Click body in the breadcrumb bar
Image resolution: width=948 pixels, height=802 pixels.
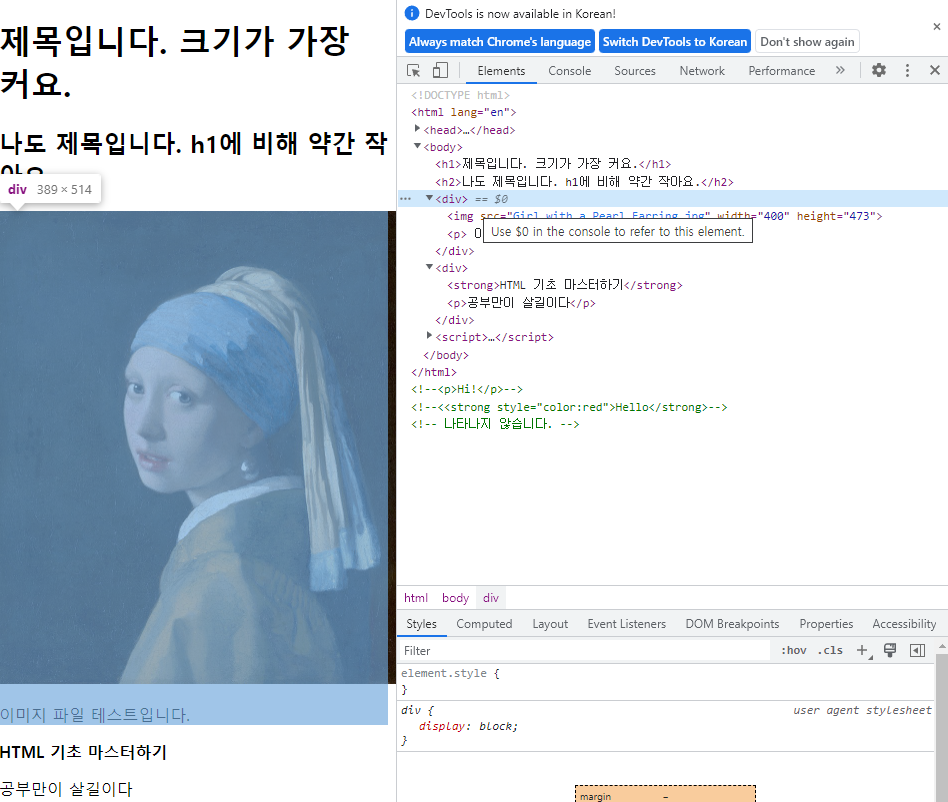click(x=455, y=598)
